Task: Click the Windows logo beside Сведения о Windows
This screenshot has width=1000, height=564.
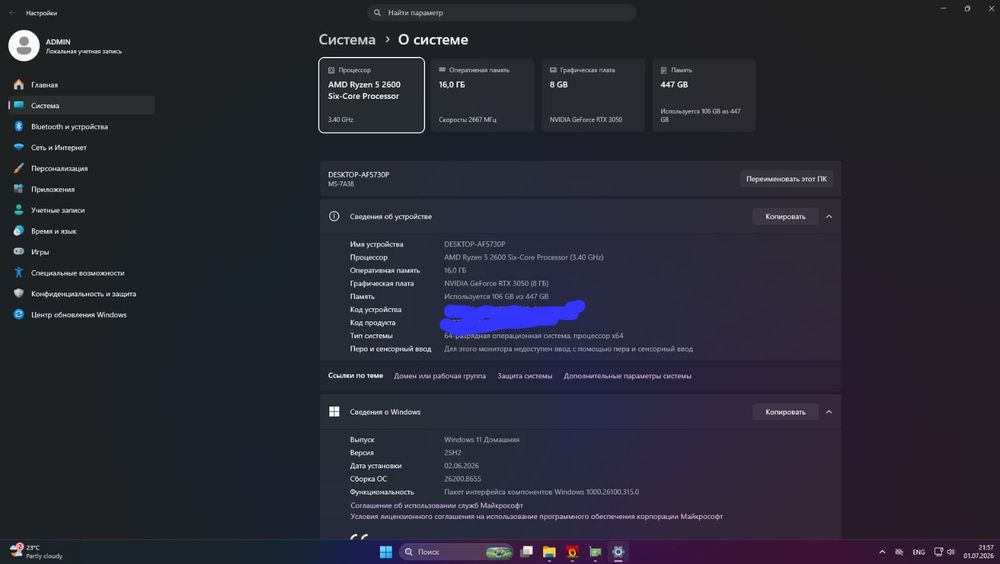Action: point(334,412)
